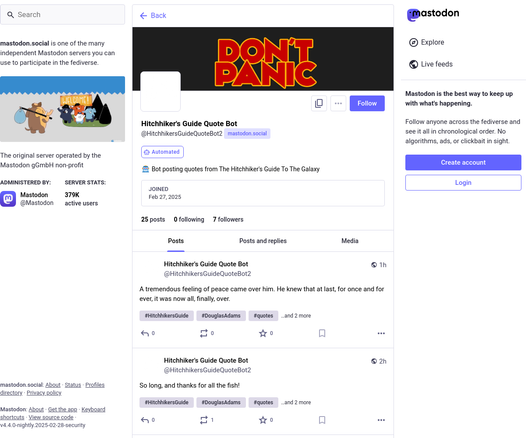
Task: Boost the peace quote post
Action: (x=204, y=333)
